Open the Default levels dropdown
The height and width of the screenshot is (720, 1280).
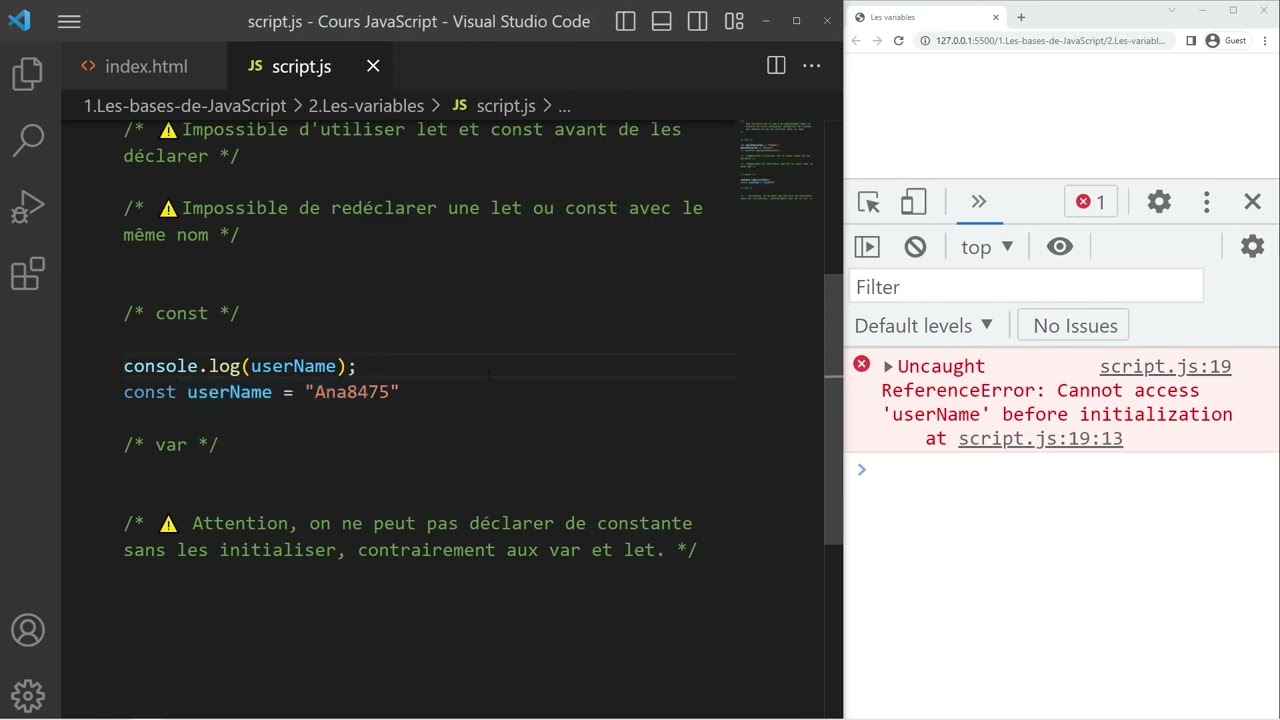[923, 326]
